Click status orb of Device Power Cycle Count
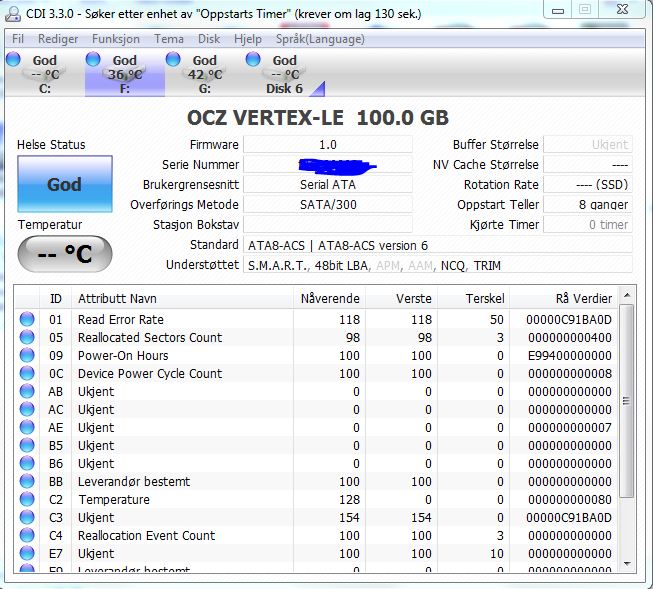 pyautogui.click(x=27, y=373)
